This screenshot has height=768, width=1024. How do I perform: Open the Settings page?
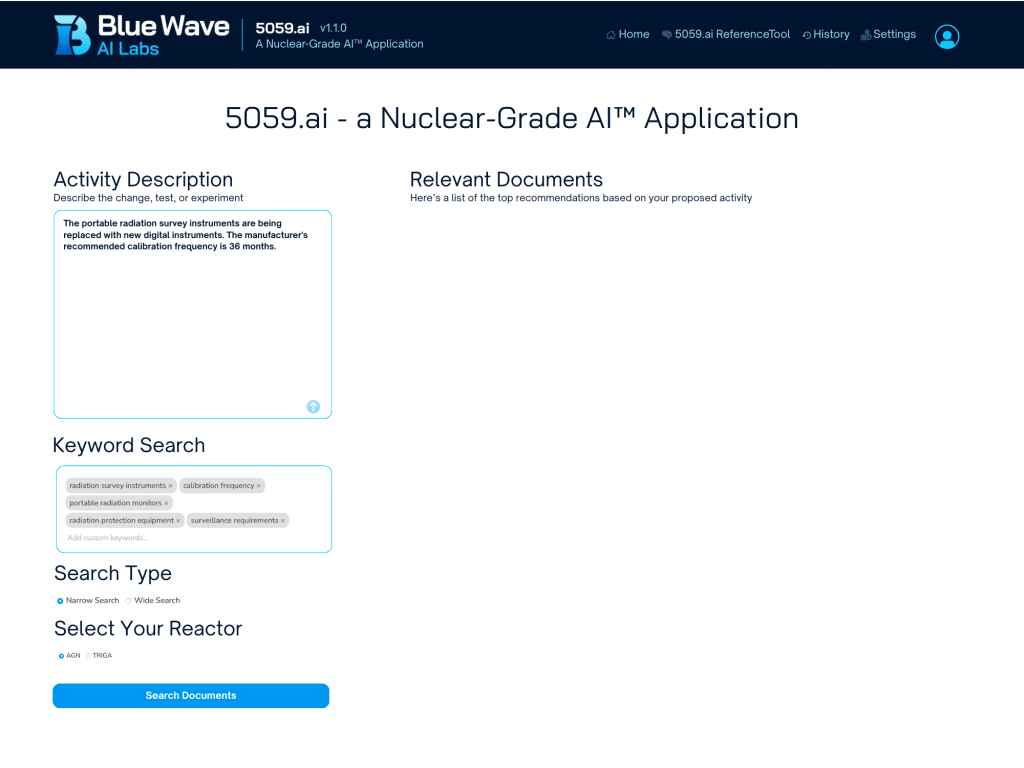(x=888, y=35)
